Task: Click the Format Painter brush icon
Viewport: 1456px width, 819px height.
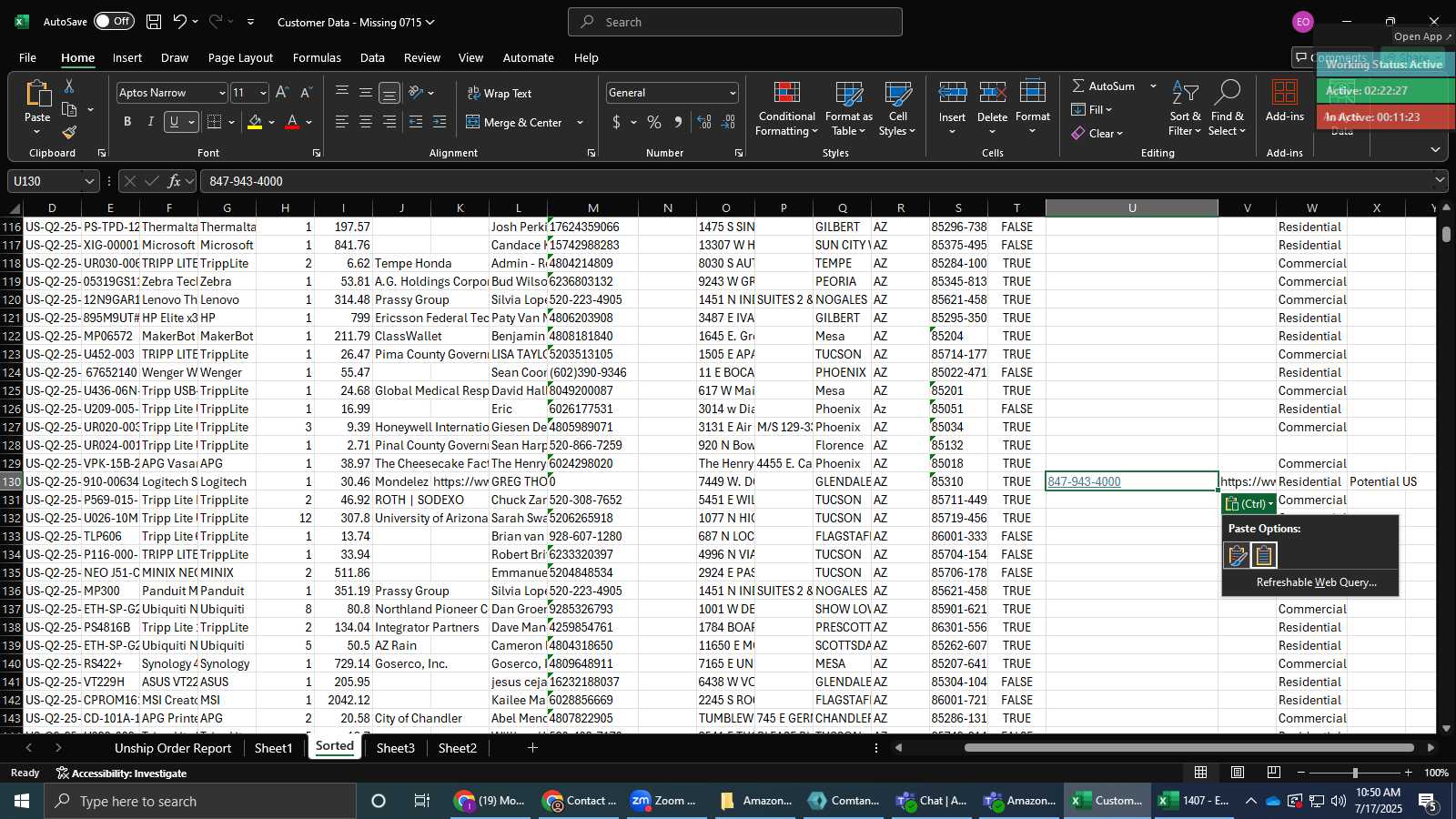Action: pyautogui.click(x=69, y=133)
